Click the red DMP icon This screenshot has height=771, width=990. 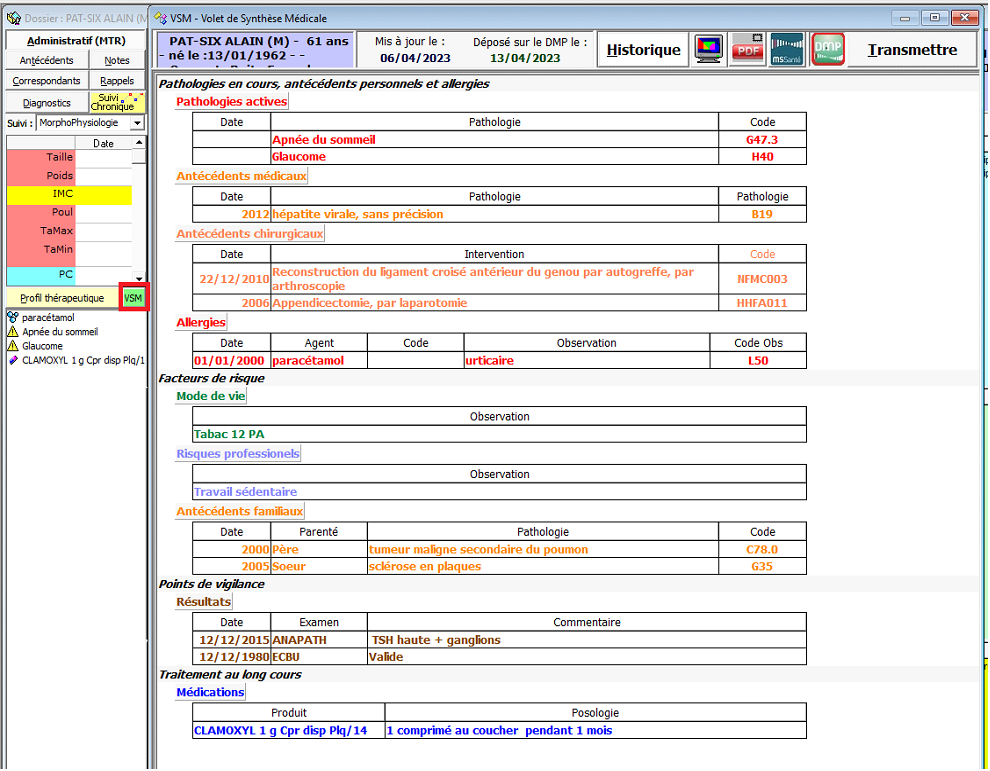coord(828,49)
